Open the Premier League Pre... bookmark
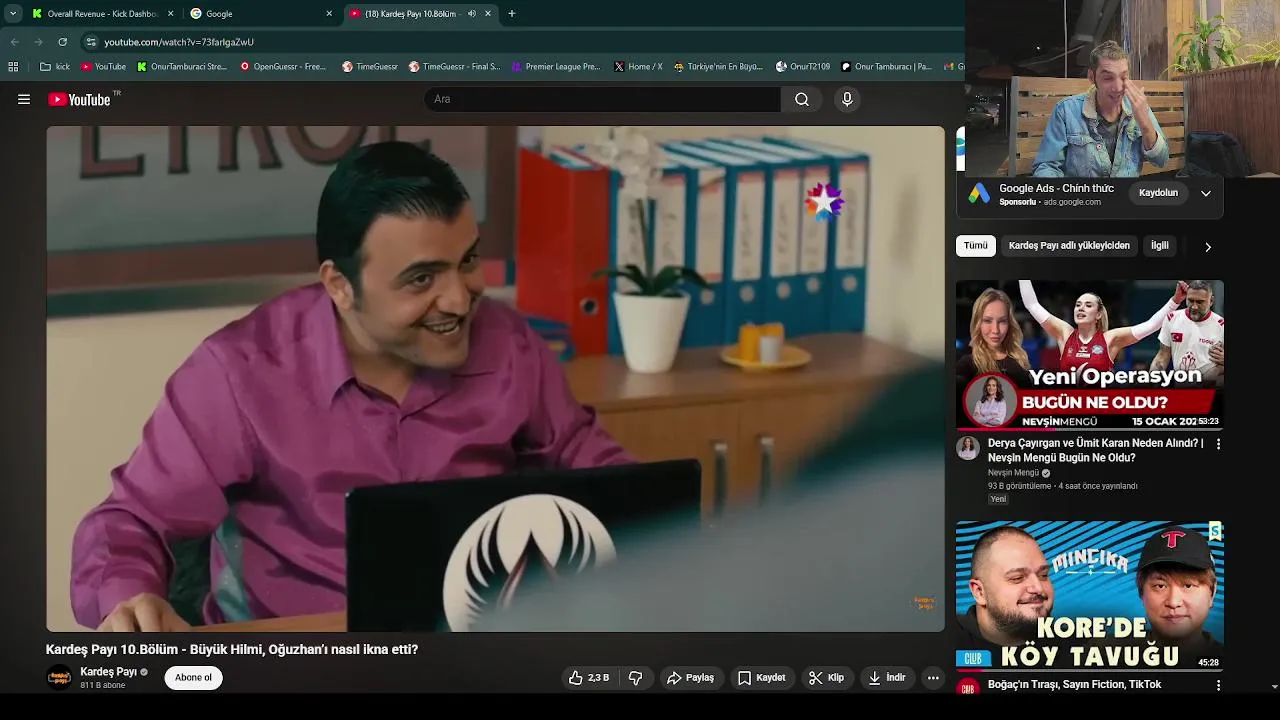This screenshot has width=1280, height=720. [x=556, y=67]
